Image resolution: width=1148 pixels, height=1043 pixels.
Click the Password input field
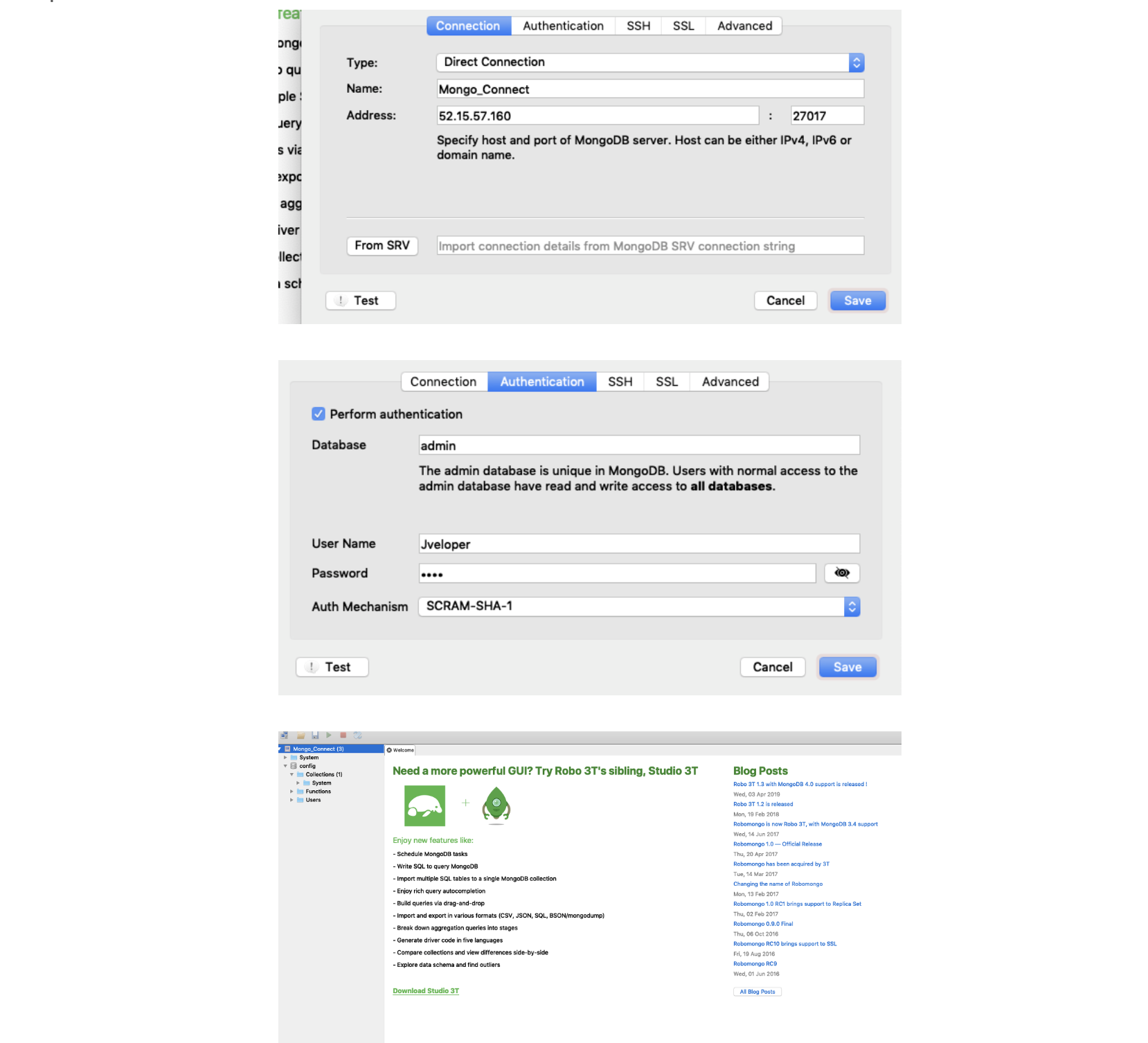coord(617,573)
